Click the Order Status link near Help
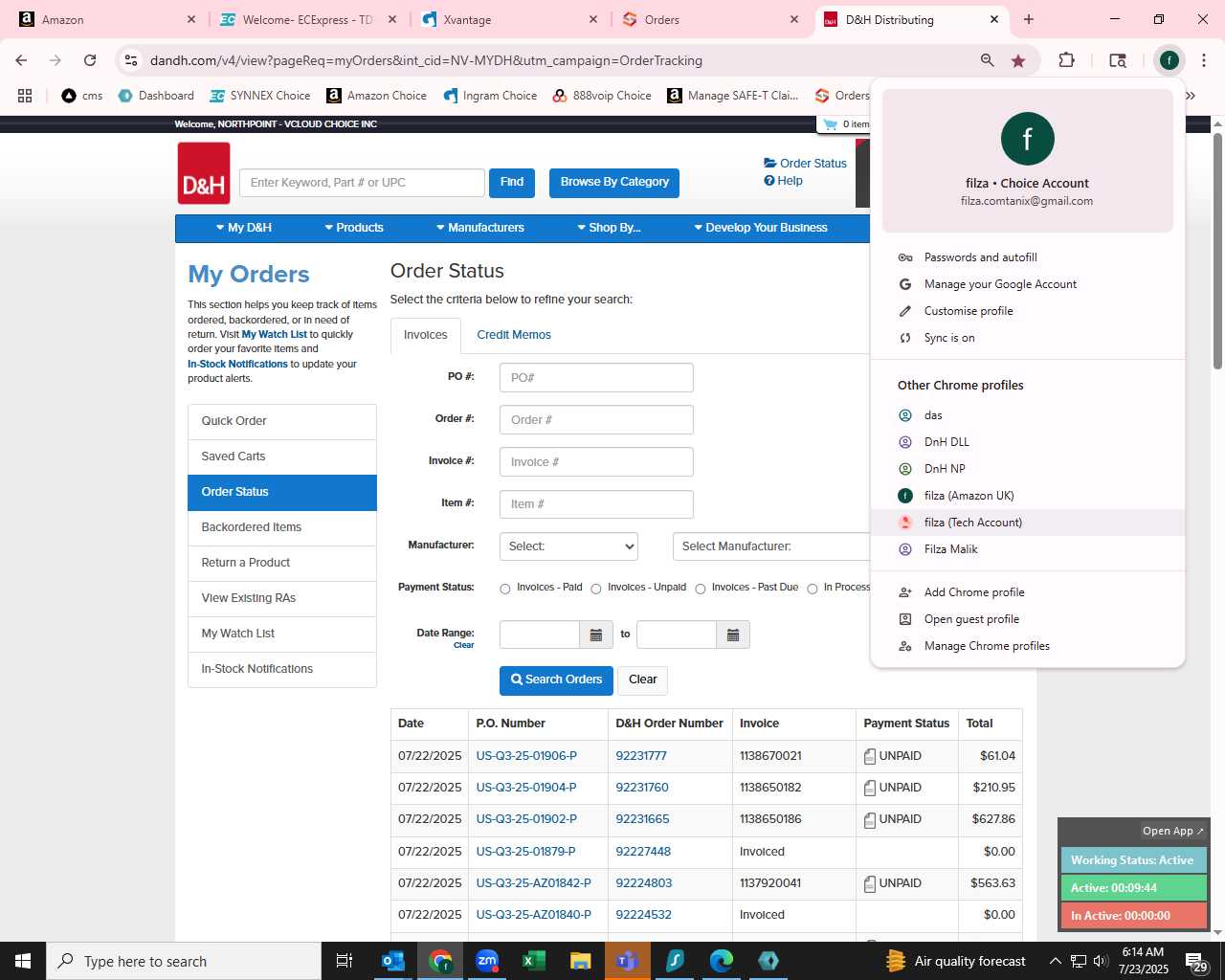 (x=805, y=164)
